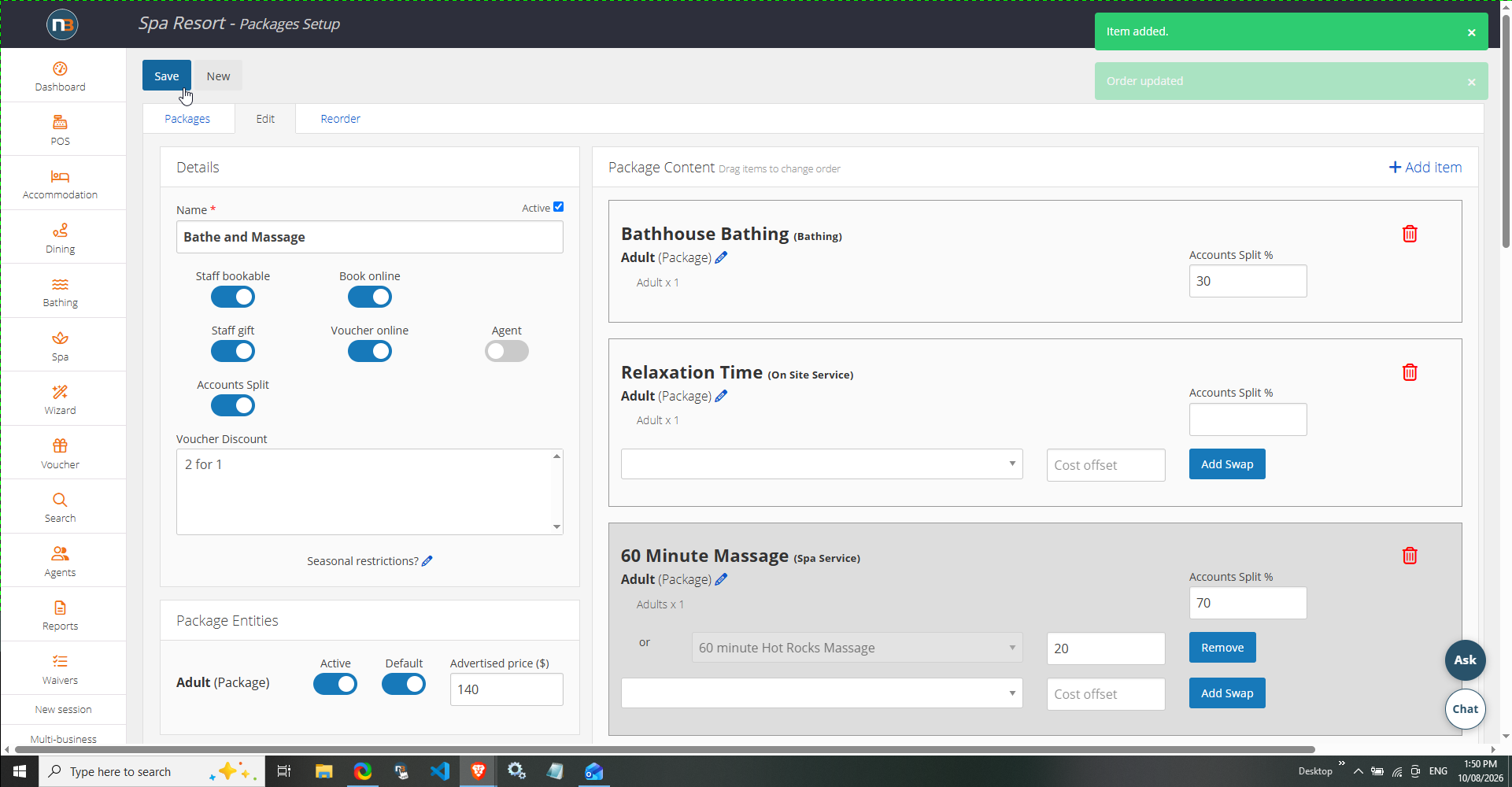Click Add item link
This screenshot has height=787, width=1512.
pos(1425,168)
